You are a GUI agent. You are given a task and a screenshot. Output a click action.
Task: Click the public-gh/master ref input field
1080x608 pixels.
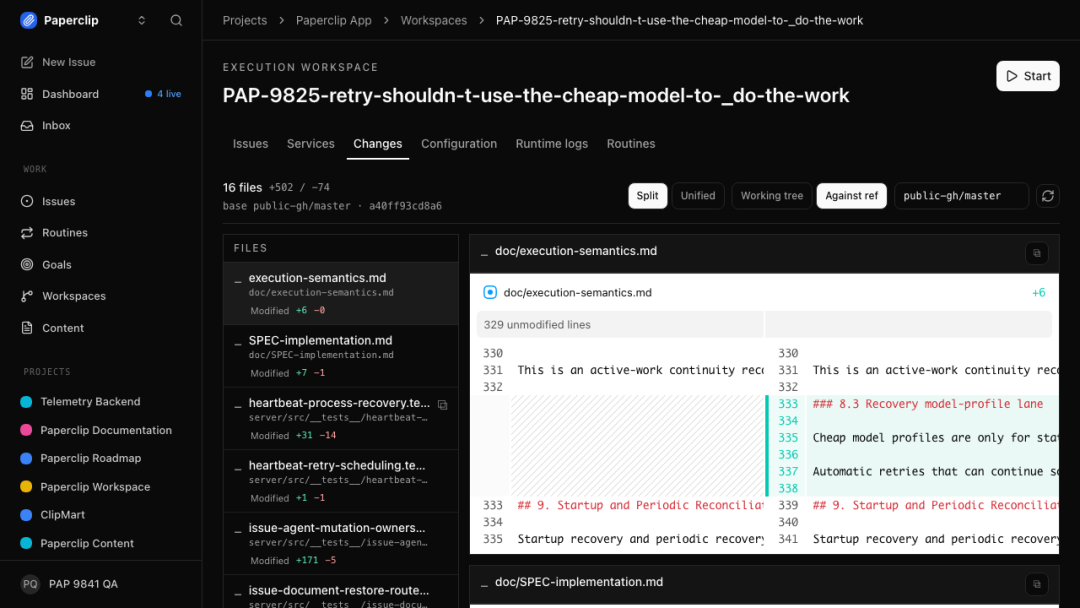point(961,196)
